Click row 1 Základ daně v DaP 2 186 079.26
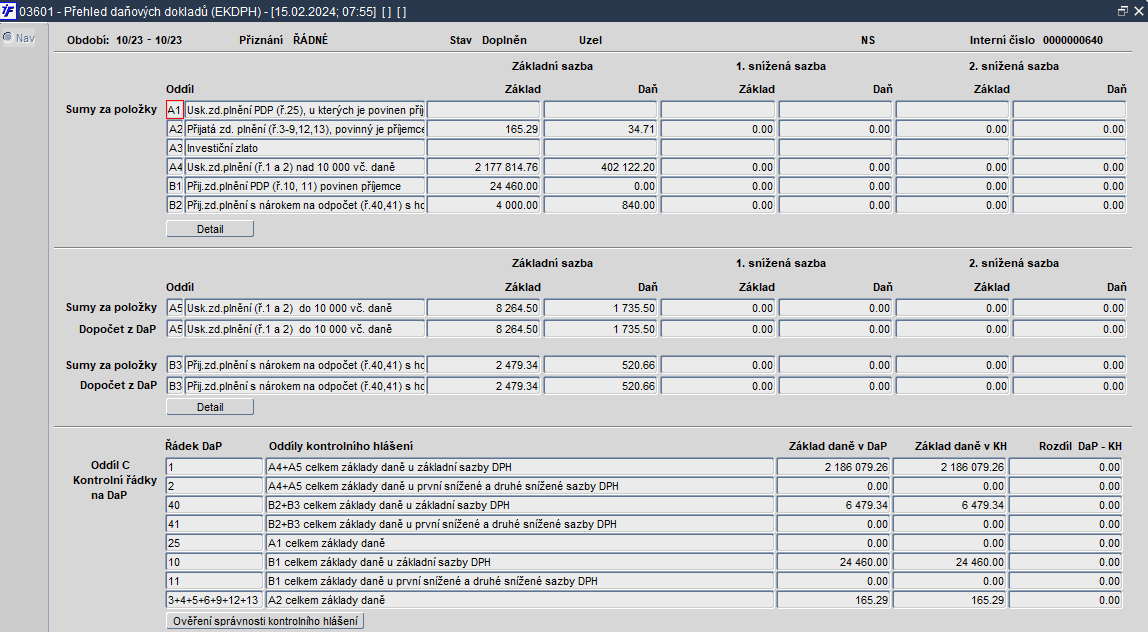 point(833,466)
